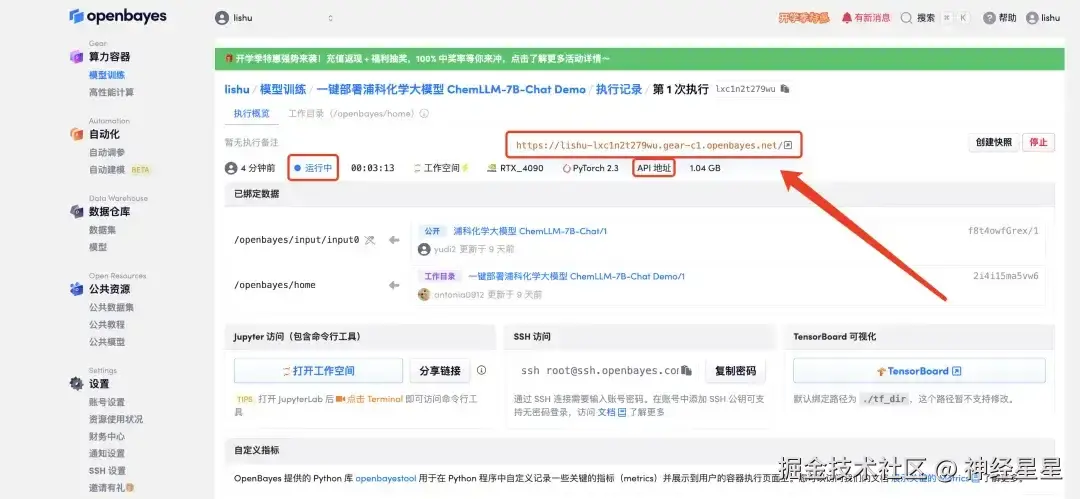
Task: Open 邀请有礼 in sidebar
Action: 112,487
